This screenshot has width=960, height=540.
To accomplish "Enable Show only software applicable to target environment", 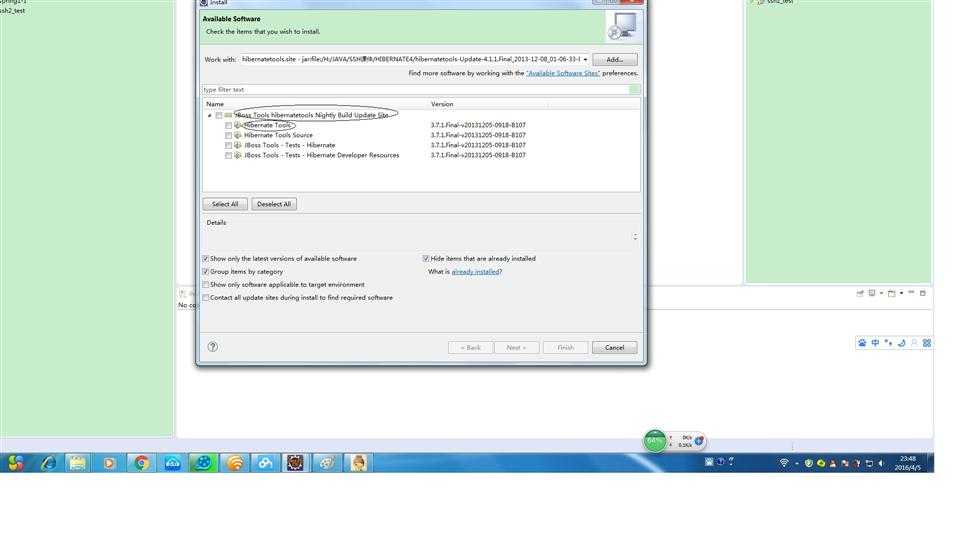I will tap(206, 285).
